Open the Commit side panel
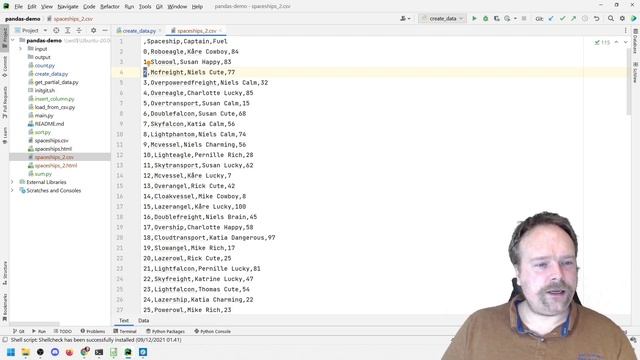 (x=4, y=67)
